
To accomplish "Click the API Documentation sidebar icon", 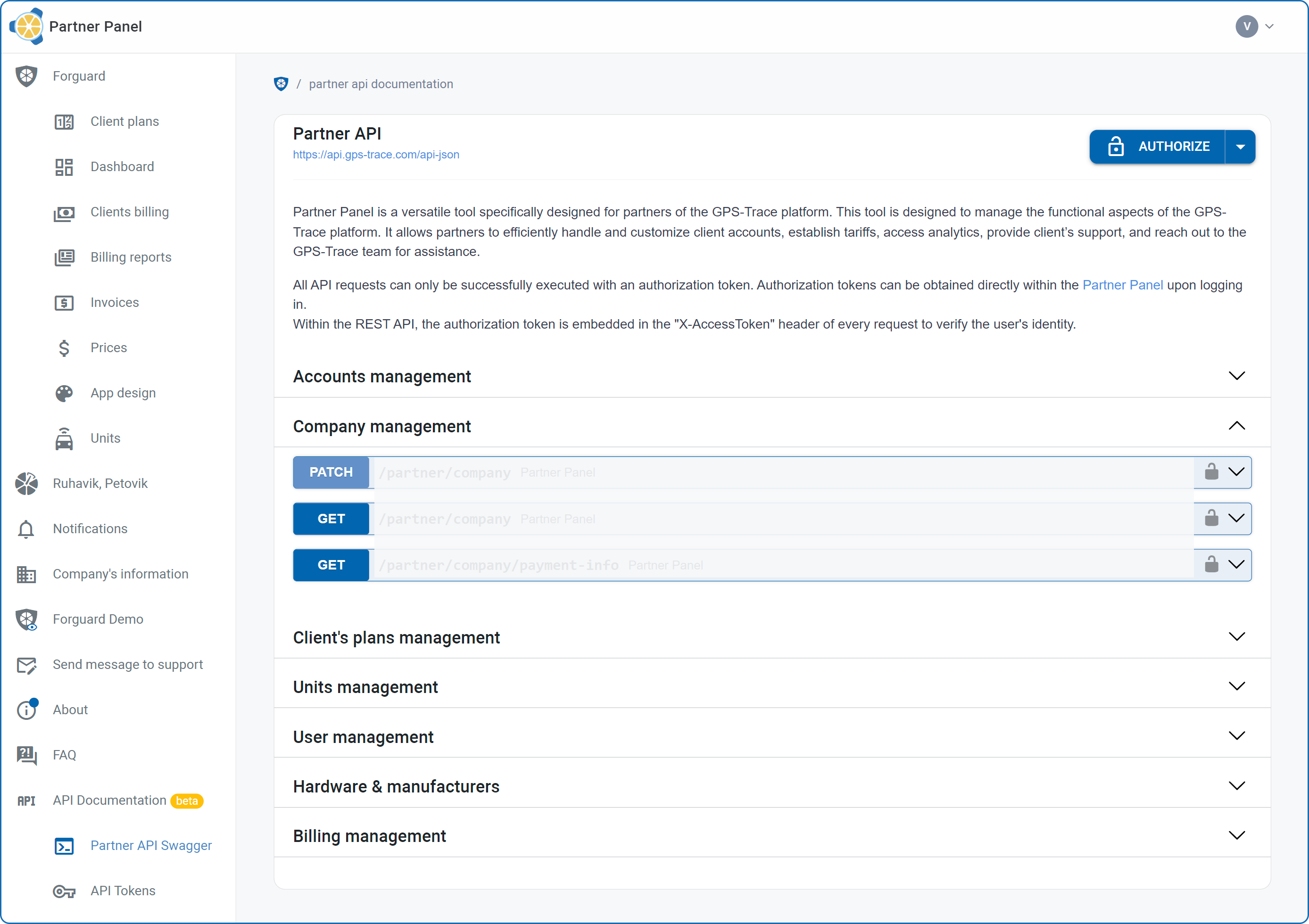I will click(x=27, y=800).
